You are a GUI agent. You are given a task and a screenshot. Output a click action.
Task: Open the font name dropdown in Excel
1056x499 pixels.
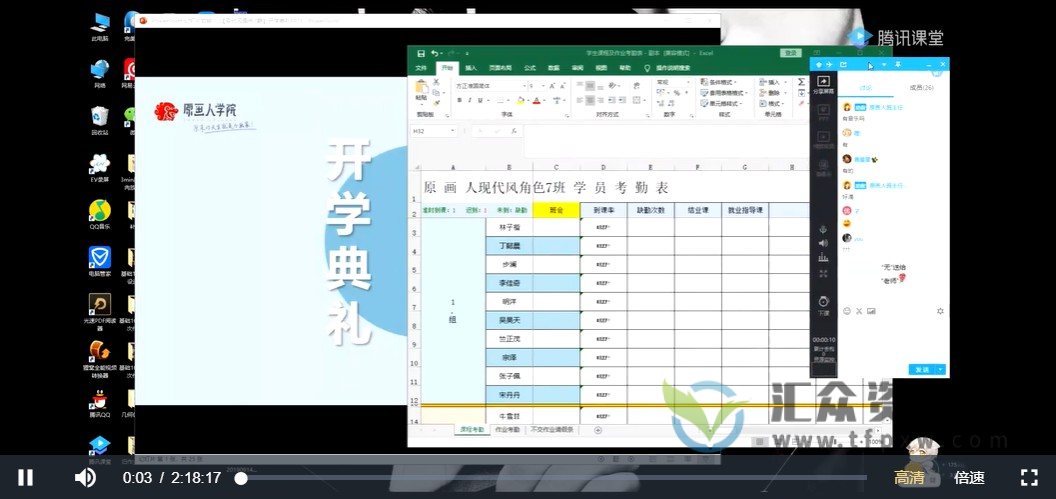[525, 86]
